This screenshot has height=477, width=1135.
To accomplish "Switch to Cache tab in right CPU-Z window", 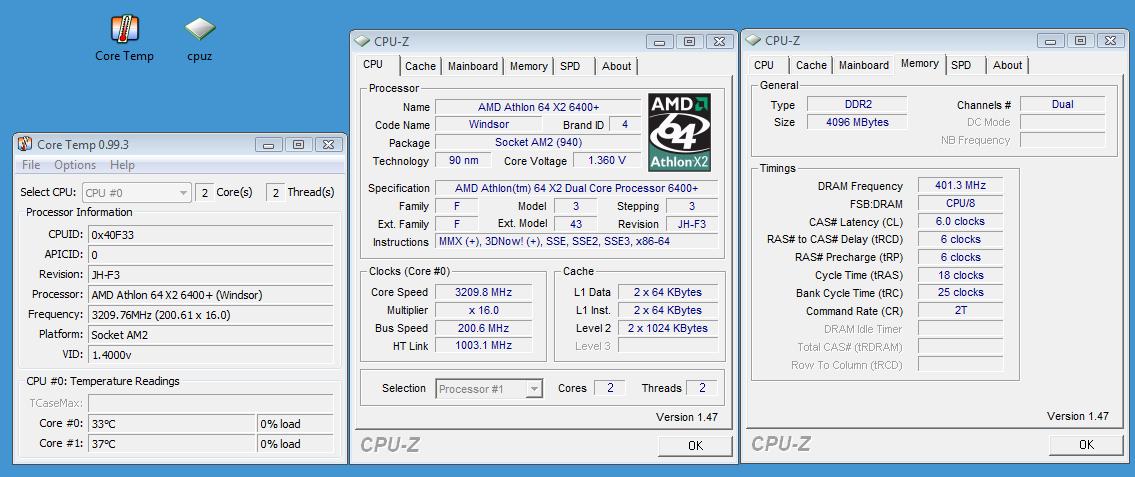I will [811, 65].
